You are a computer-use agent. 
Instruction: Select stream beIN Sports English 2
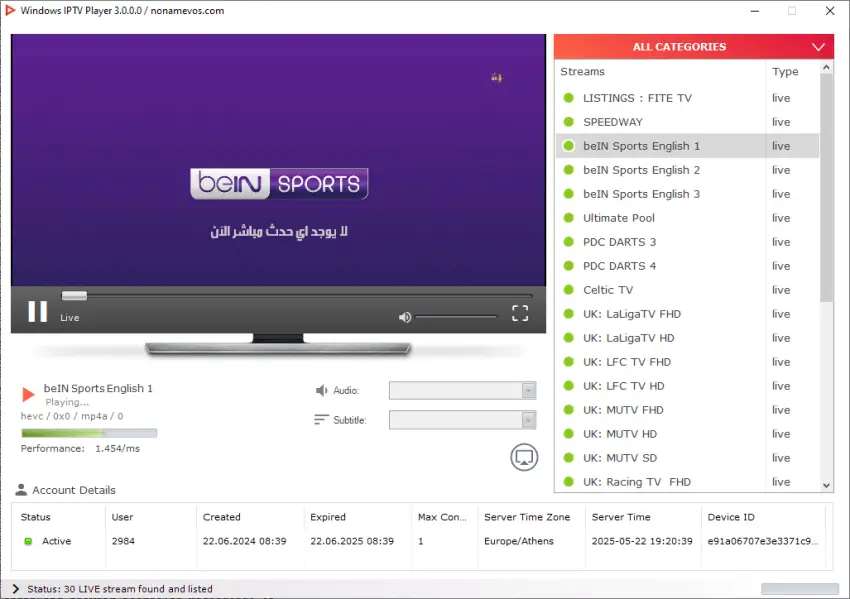point(687,170)
